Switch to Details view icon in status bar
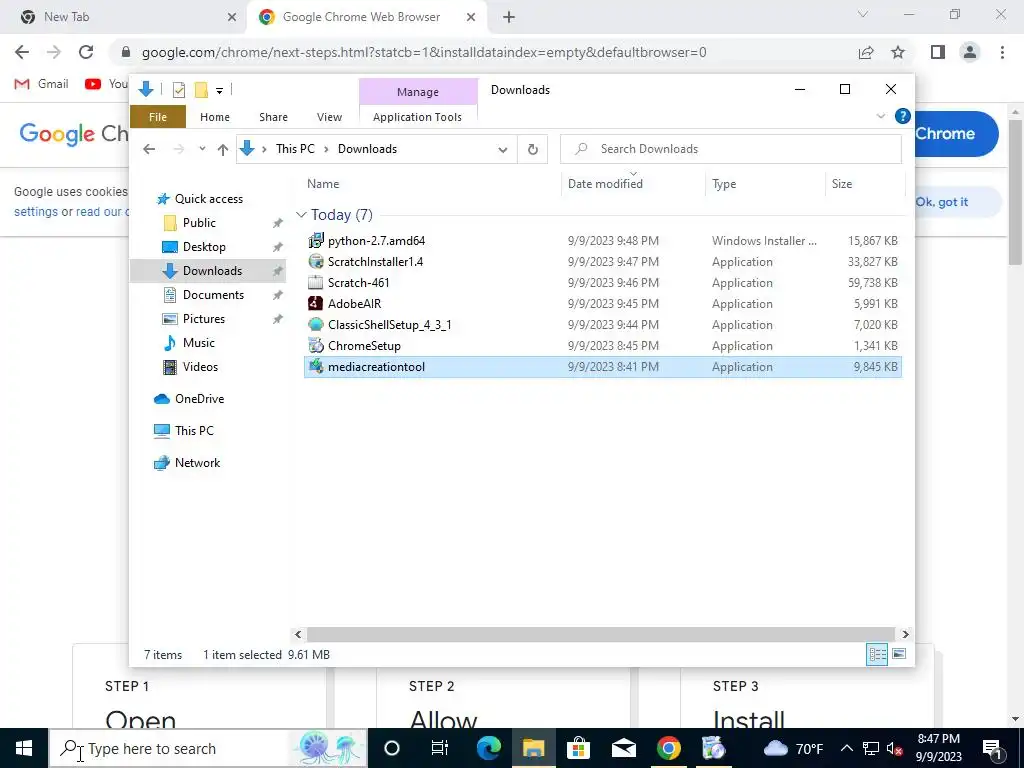This screenshot has width=1024, height=768. 876,654
